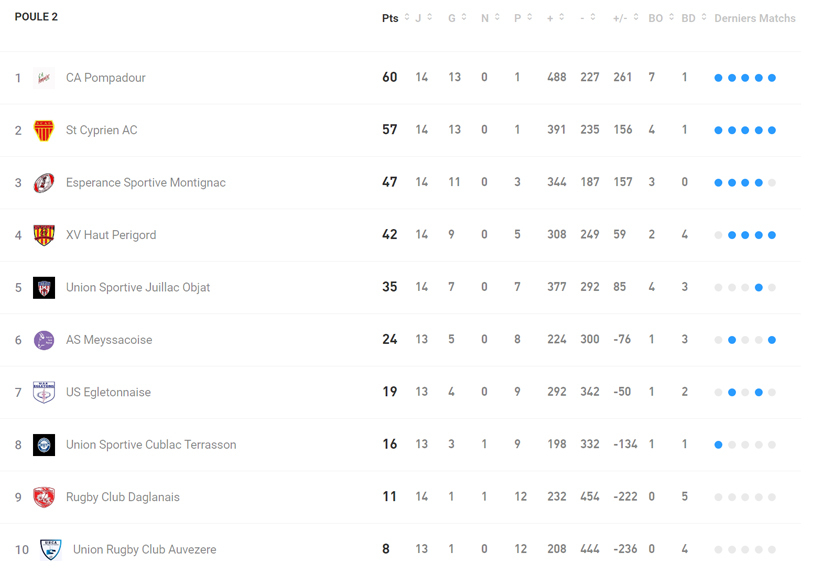822x575 pixels.
Task: Click the AS Meyssacoise purple logo
Action: point(44,340)
